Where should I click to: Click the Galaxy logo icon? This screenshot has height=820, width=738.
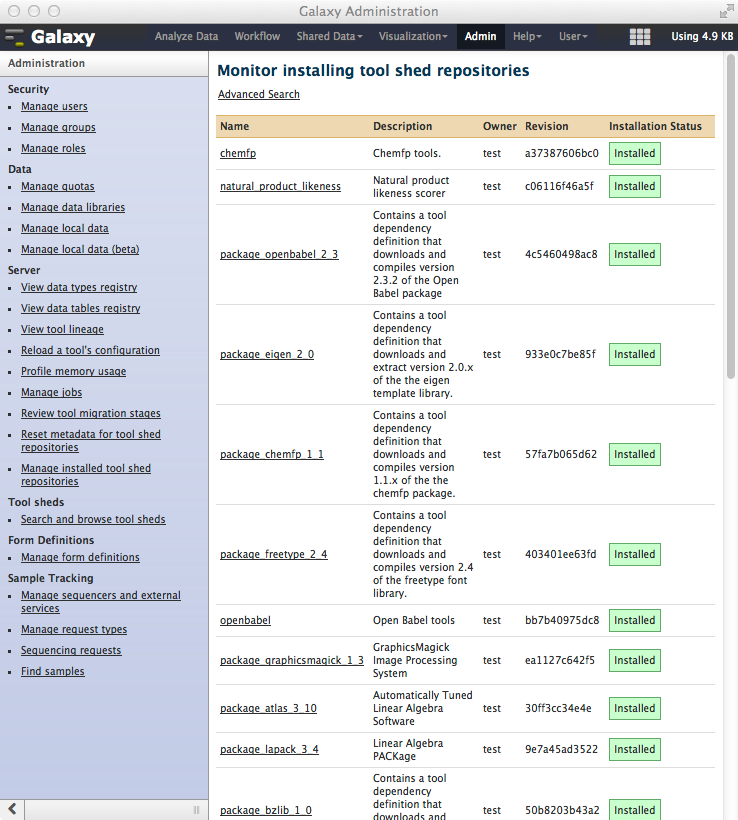point(15,37)
